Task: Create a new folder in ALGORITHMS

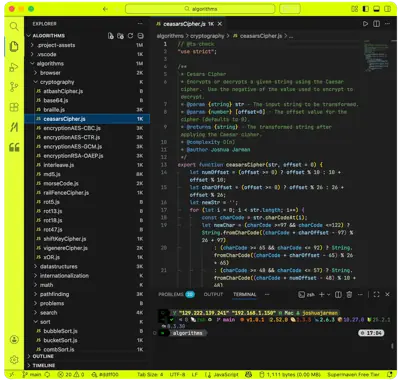Action: (120, 36)
